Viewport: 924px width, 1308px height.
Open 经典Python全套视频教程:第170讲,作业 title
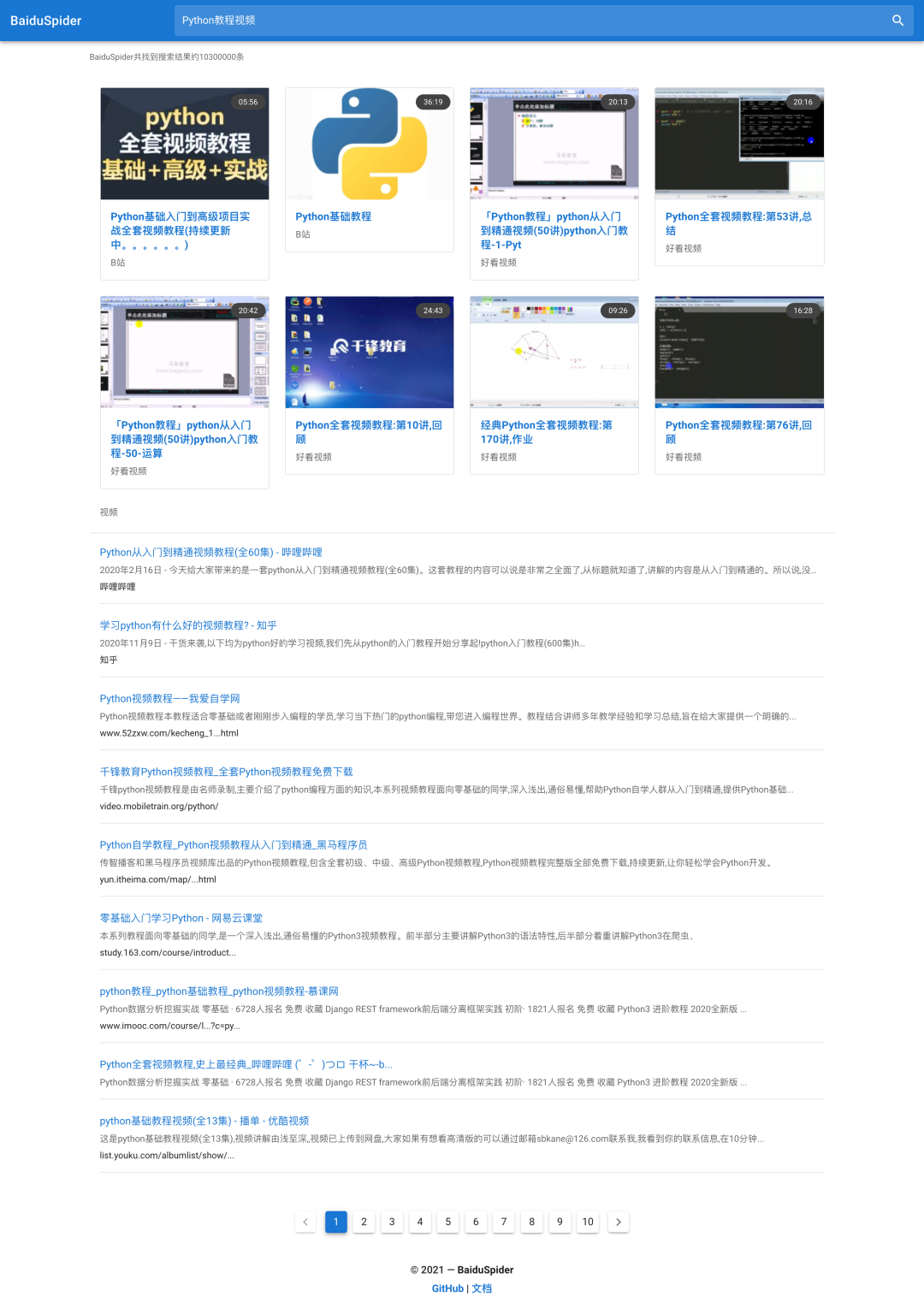coord(547,432)
